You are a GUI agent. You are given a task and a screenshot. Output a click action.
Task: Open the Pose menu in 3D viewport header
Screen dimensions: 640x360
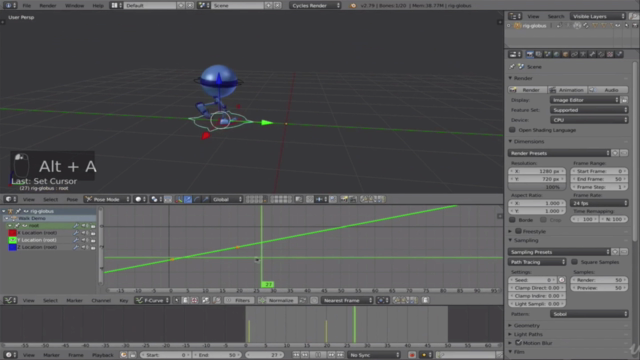[x=72, y=199]
